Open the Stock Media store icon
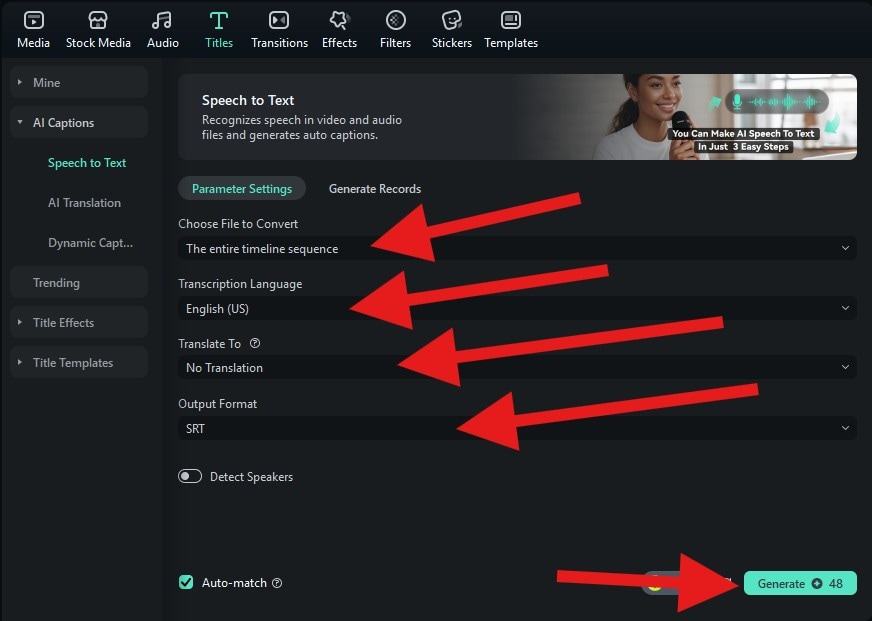This screenshot has width=872, height=621. coord(98,21)
